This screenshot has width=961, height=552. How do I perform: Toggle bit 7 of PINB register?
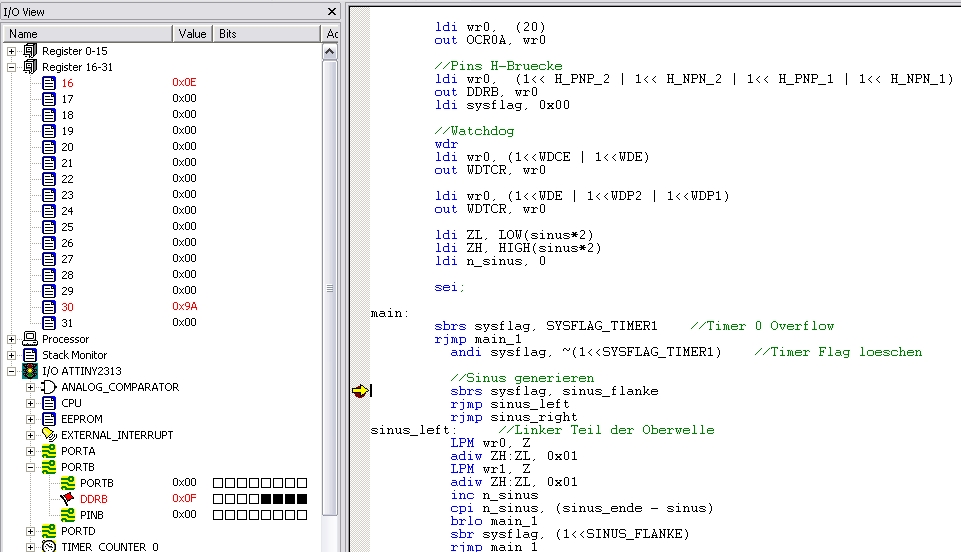pyautogui.click(x=218, y=515)
